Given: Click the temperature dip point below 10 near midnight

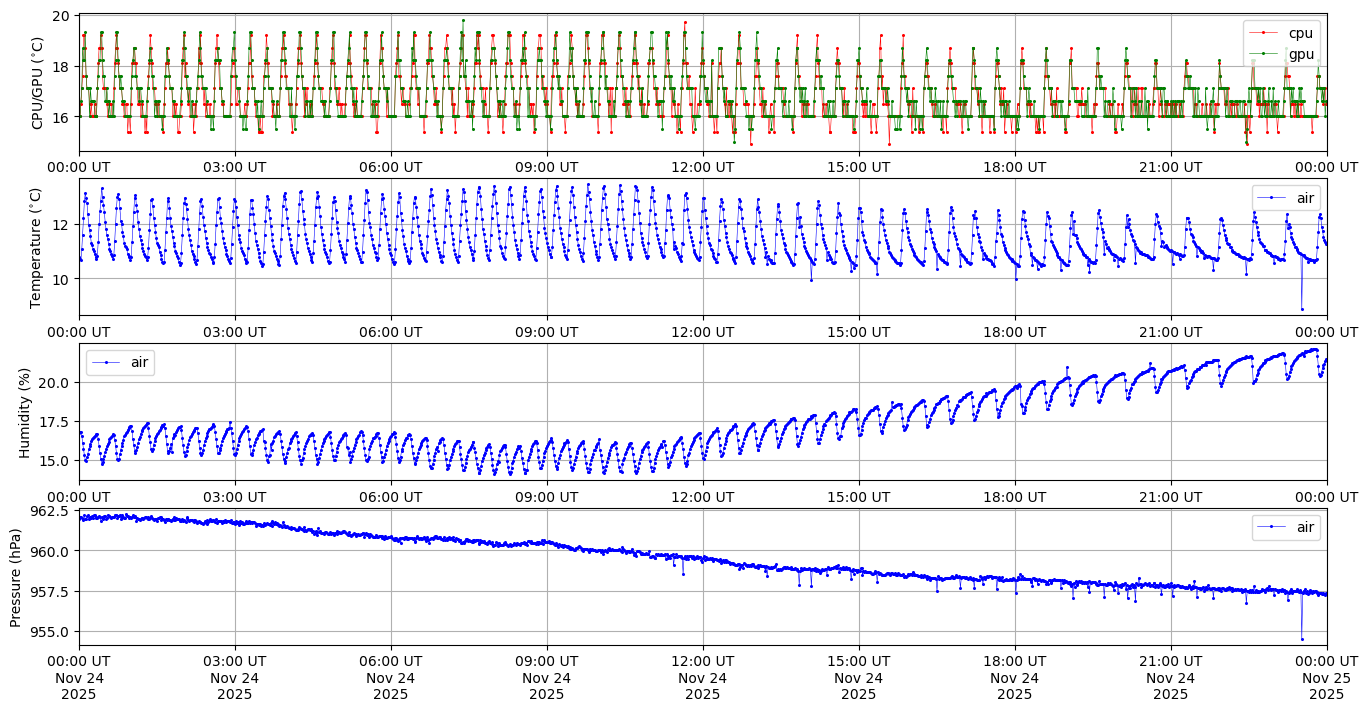Looking at the screenshot, I should tap(1302, 308).
